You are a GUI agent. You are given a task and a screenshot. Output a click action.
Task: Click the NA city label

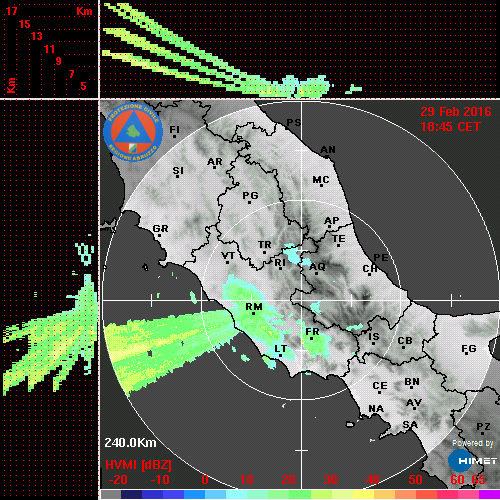point(376,409)
